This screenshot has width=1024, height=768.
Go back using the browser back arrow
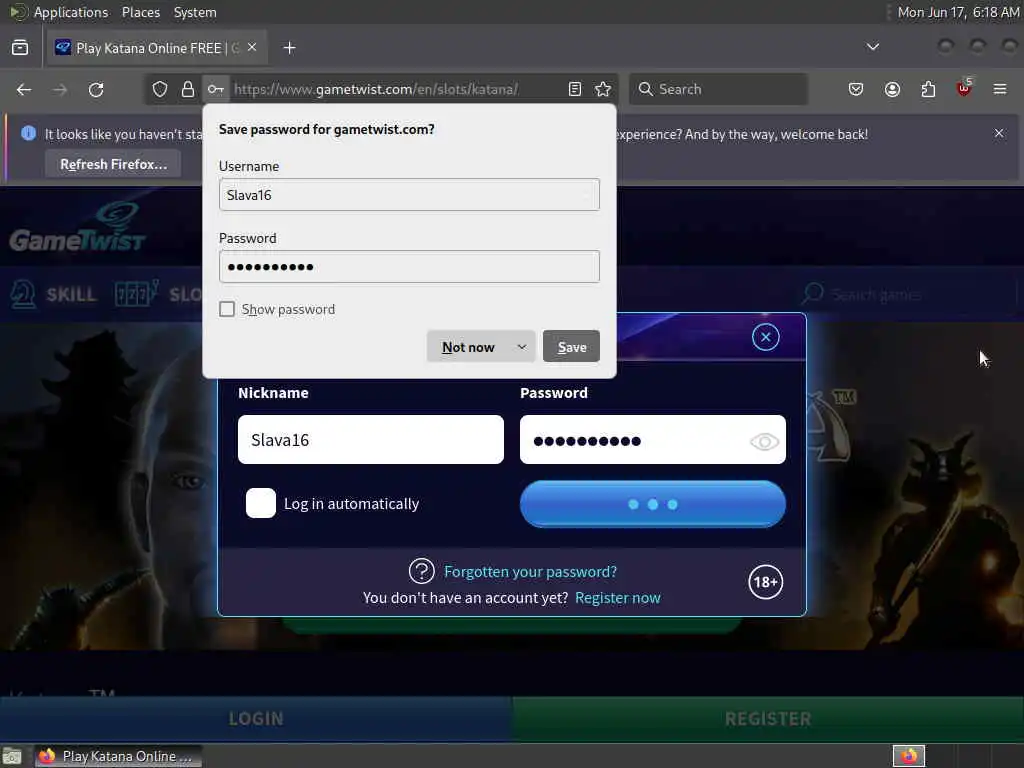[x=24, y=89]
